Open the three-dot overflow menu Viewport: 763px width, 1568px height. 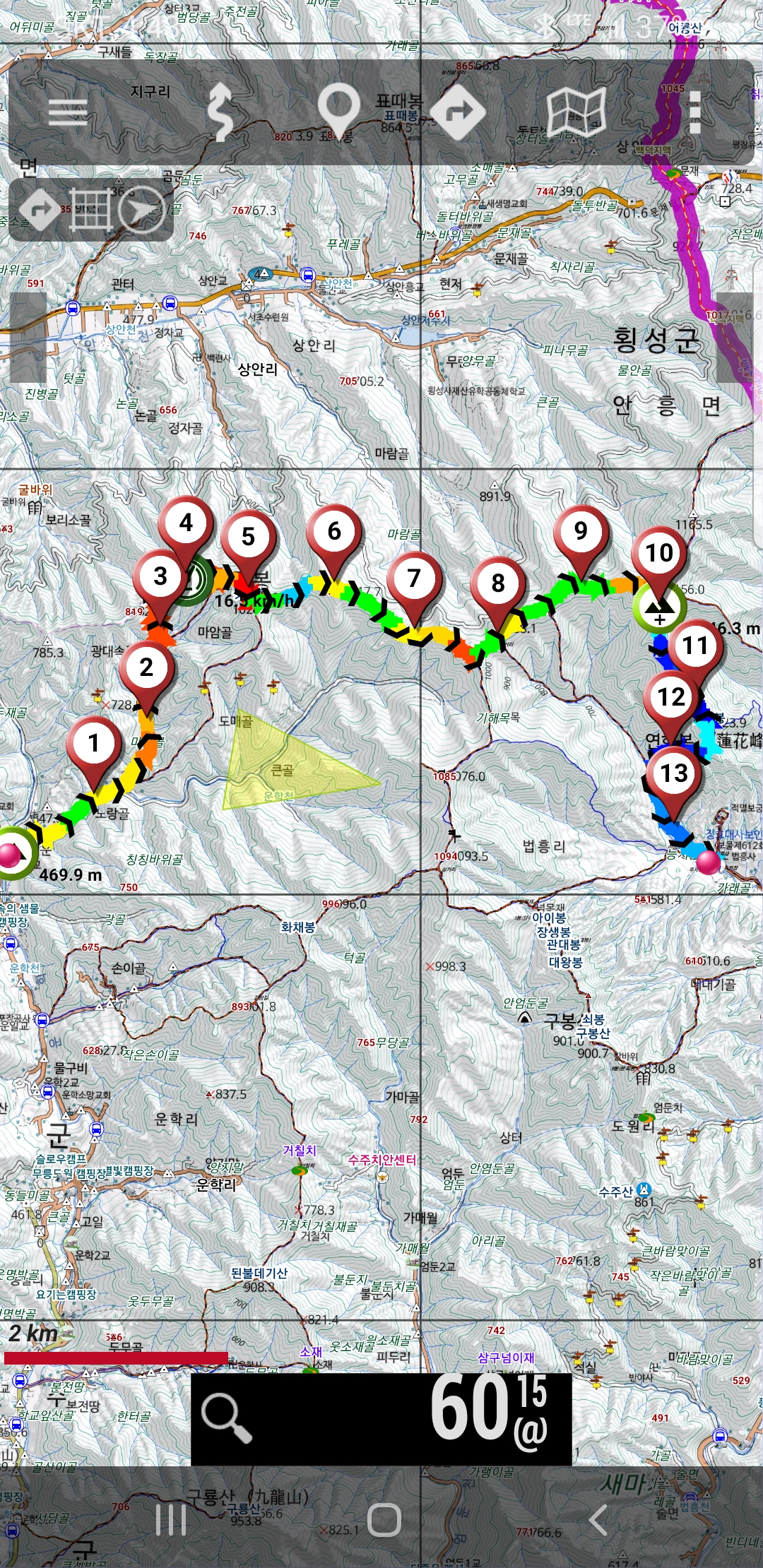click(695, 112)
